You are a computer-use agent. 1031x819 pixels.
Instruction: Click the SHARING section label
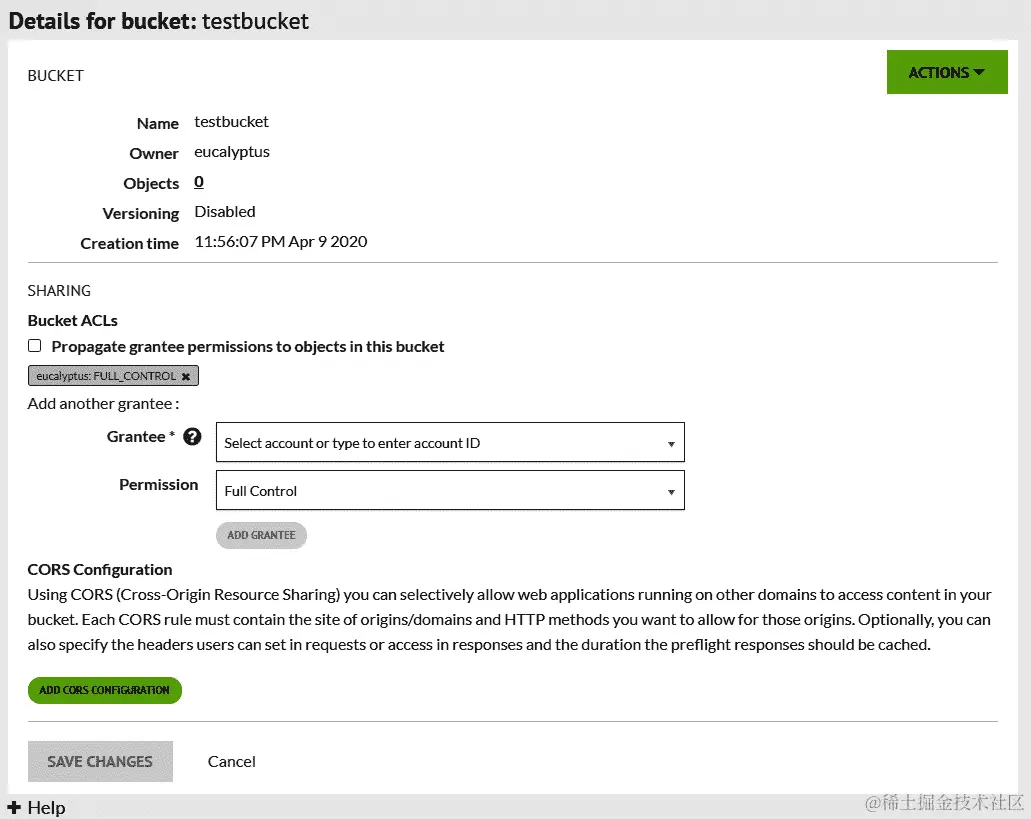click(59, 291)
